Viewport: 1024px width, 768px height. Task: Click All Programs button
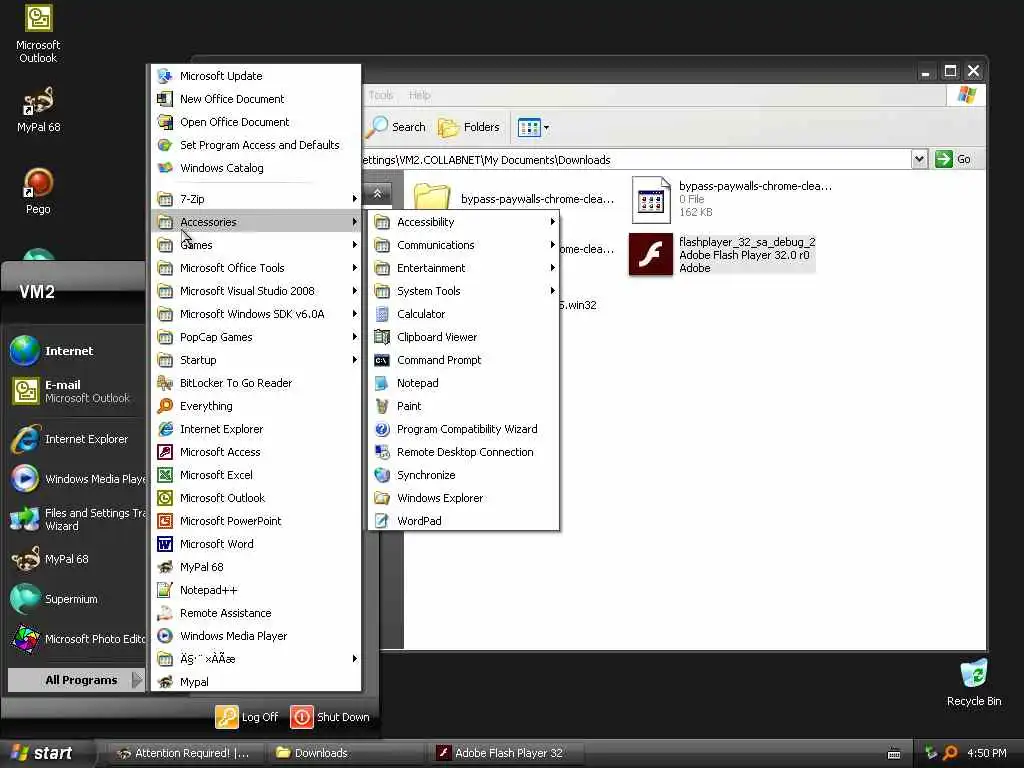tap(76, 680)
